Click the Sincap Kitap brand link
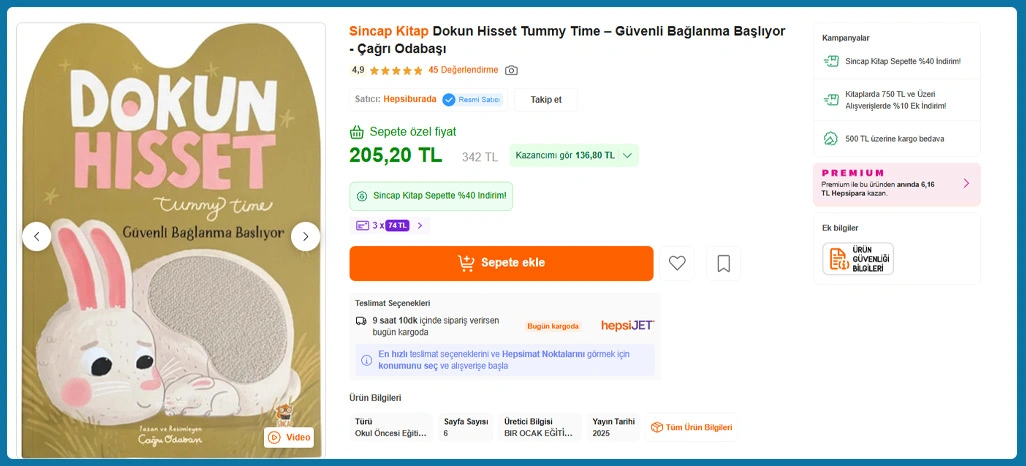The height and width of the screenshot is (466, 1026). [x=389, y=30]
